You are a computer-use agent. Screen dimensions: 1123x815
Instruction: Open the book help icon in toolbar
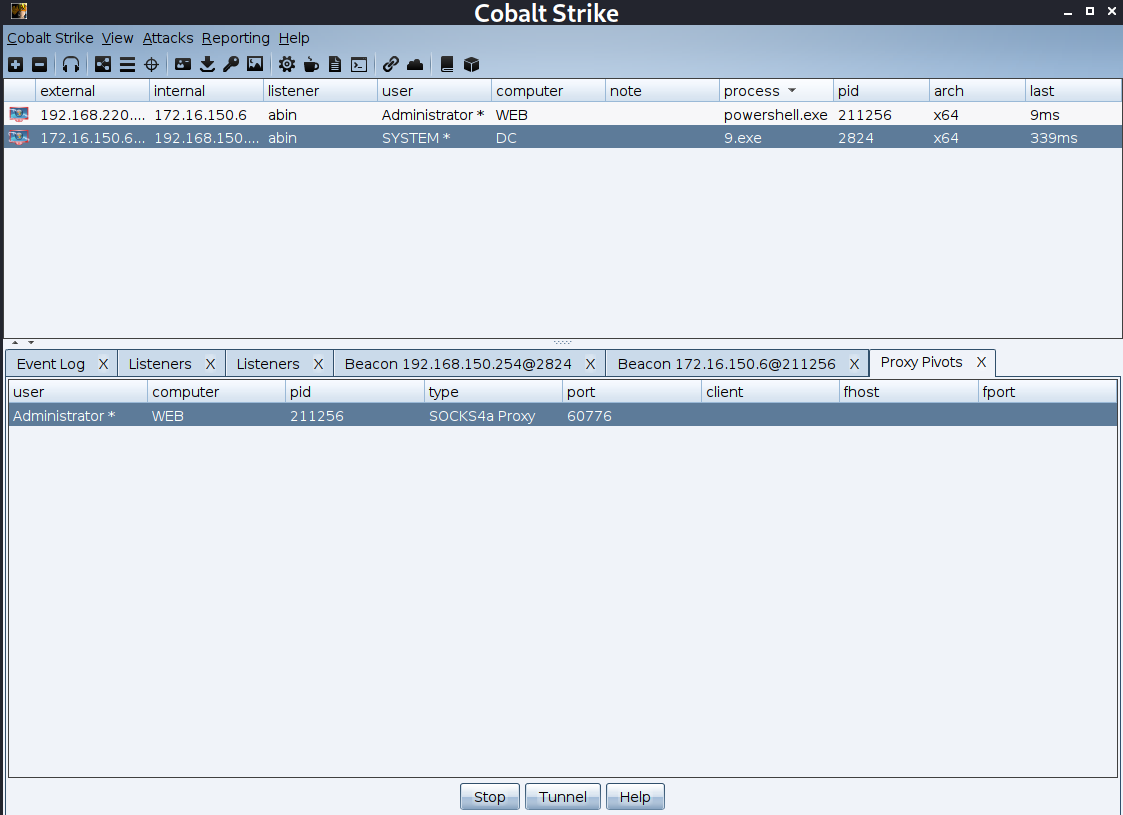coord(447,64)
